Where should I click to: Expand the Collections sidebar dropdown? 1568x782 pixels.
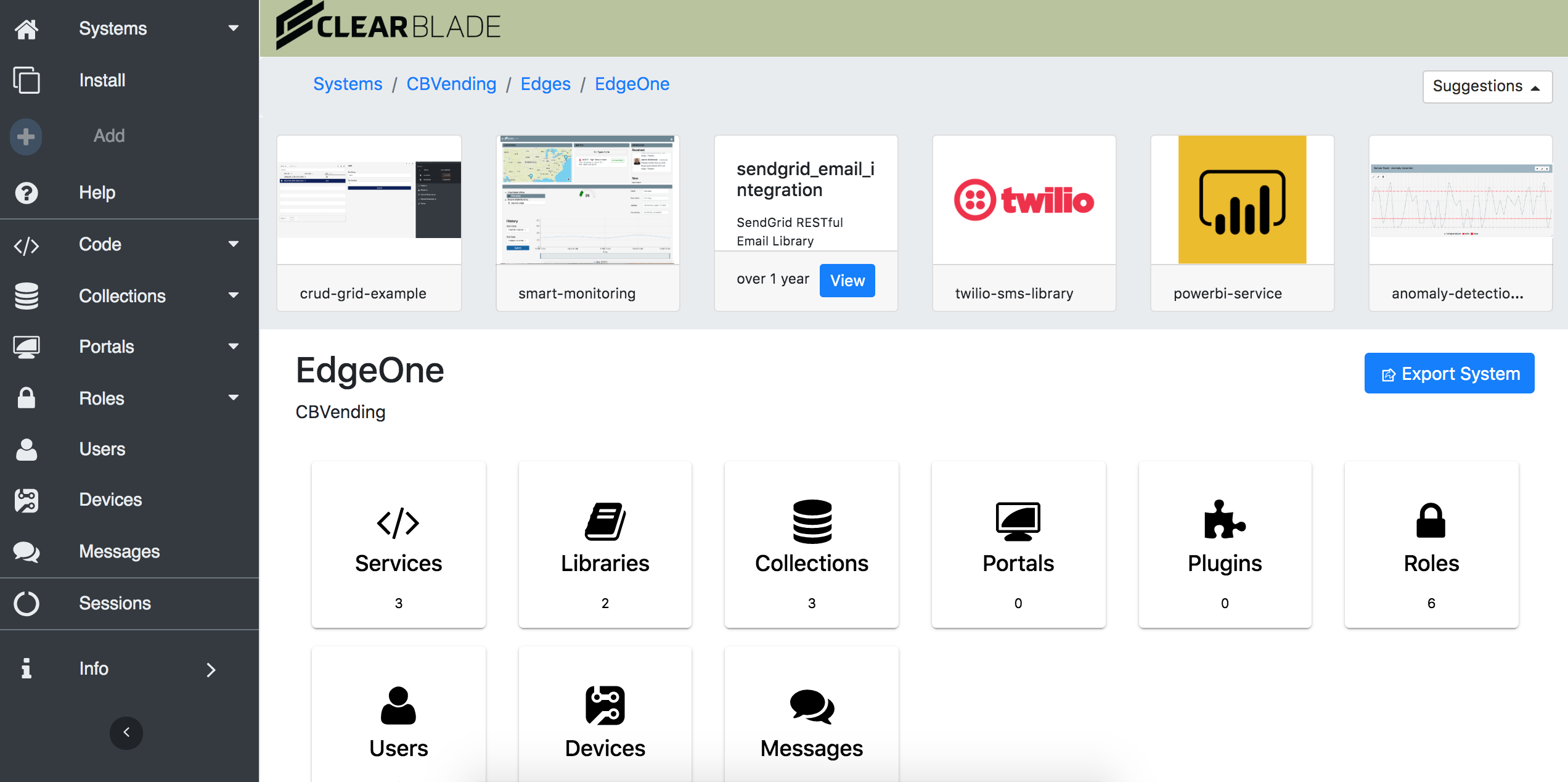234,296
